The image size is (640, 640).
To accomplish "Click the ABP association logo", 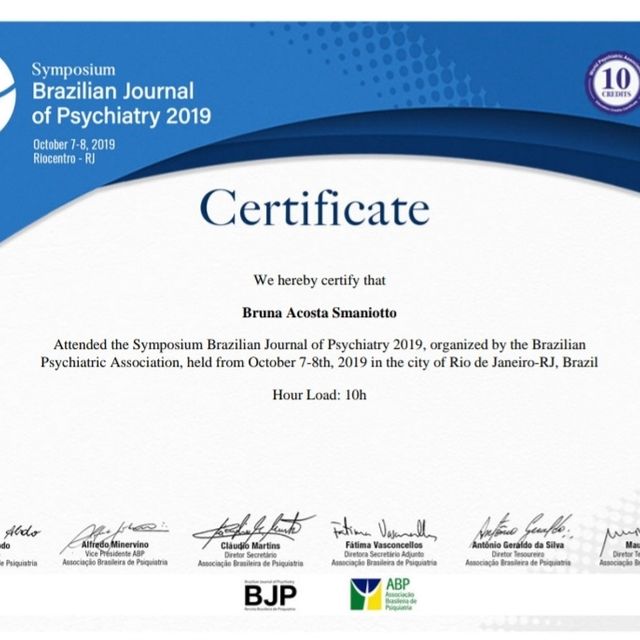I will 383,594.
